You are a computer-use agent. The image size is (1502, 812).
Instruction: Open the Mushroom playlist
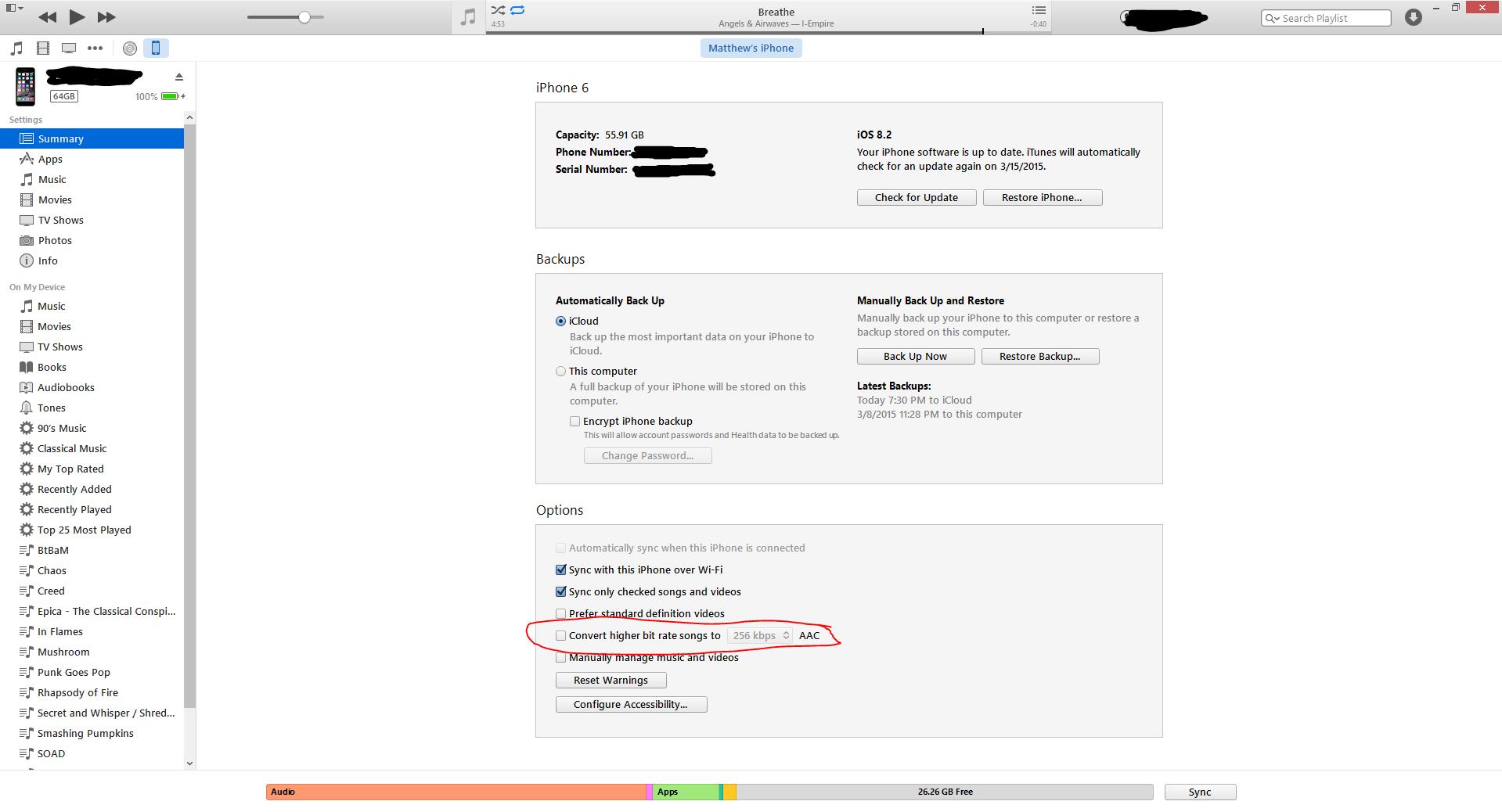(92, 652)
